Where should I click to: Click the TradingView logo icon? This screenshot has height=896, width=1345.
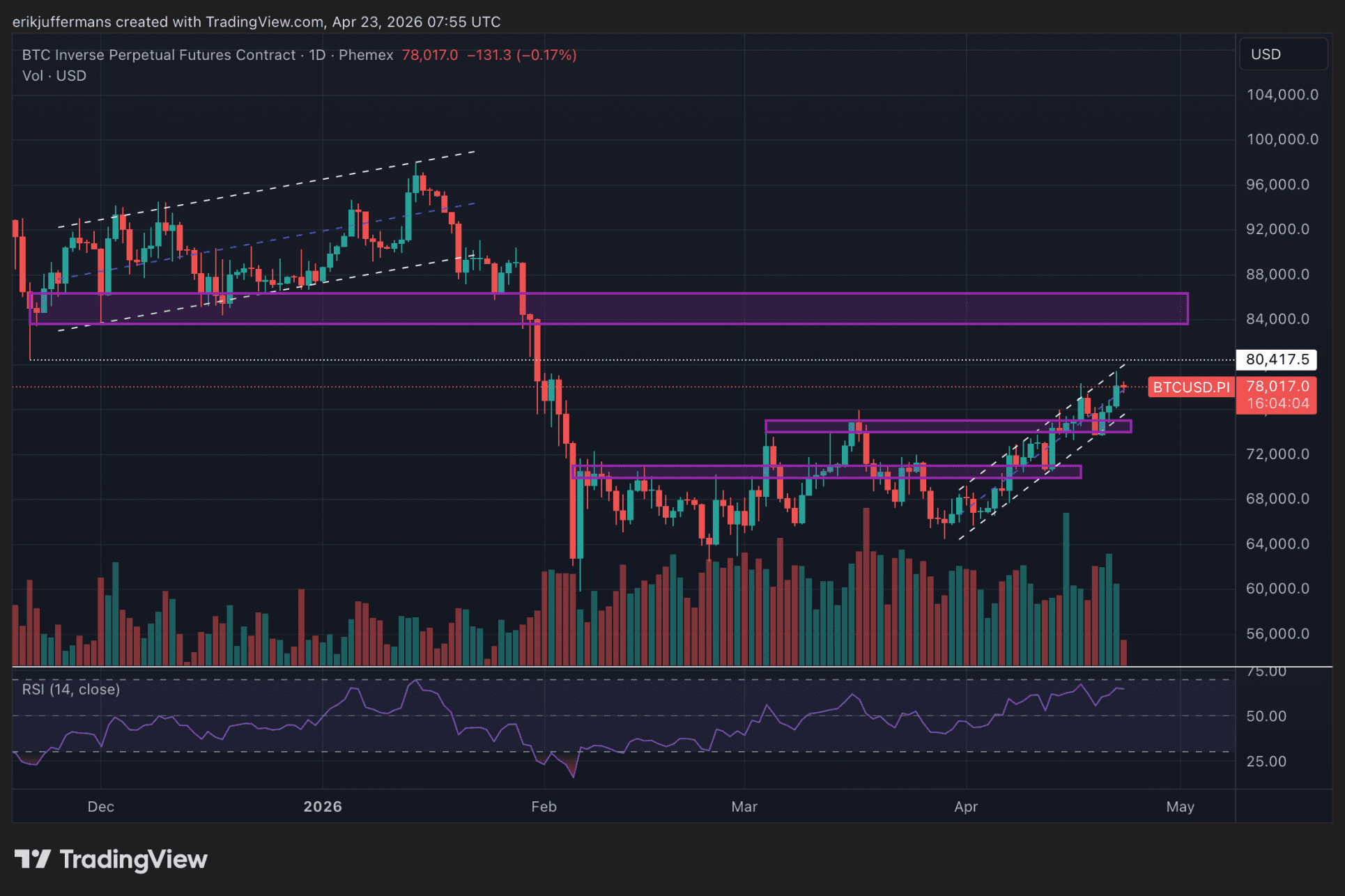coord(32,859)
